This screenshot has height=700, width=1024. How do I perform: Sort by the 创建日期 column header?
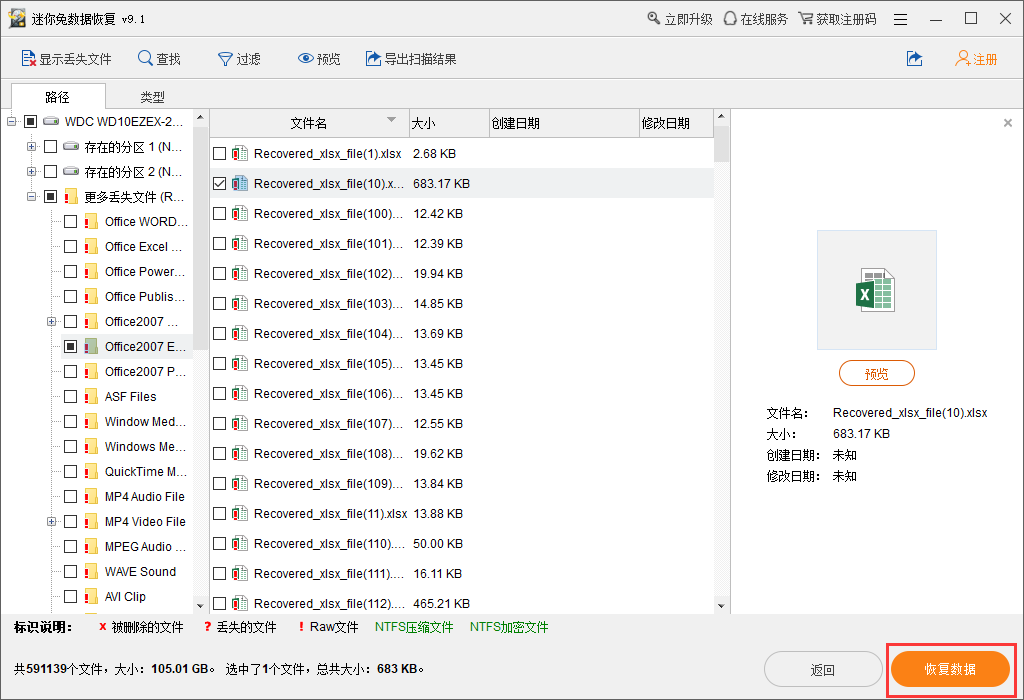pyautogui.click(x=564, y=123)
